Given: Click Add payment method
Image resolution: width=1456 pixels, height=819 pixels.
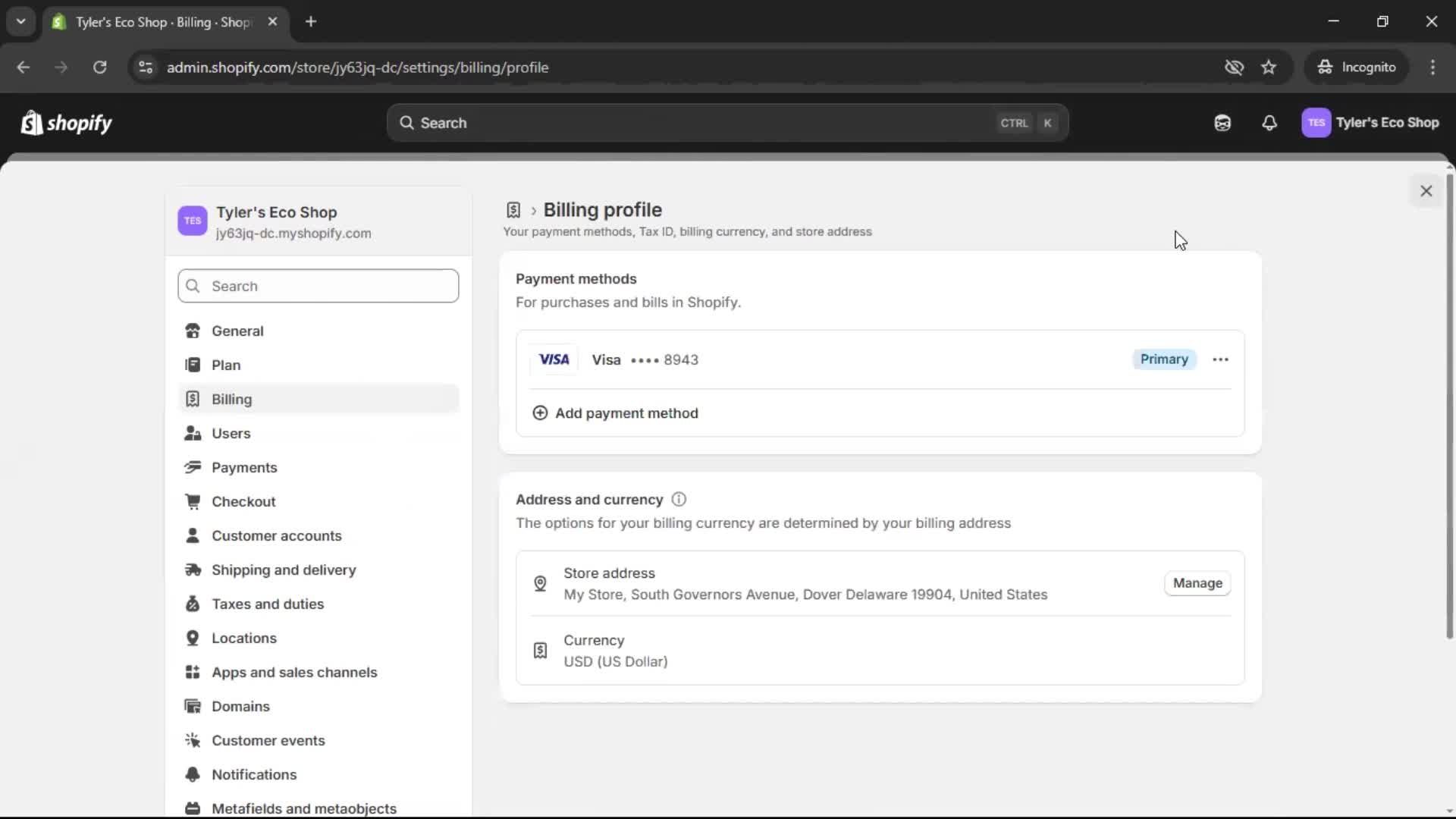Looking at the screenshot, I should point(616,413).
